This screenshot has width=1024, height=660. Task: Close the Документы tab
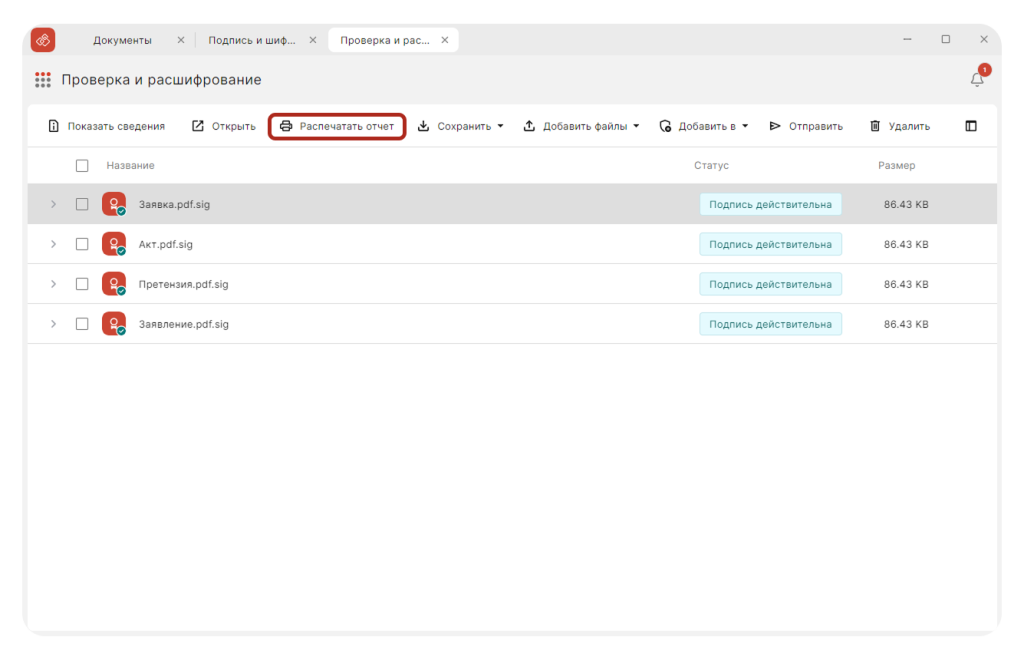pyautogui.click(x=181, y=40)
